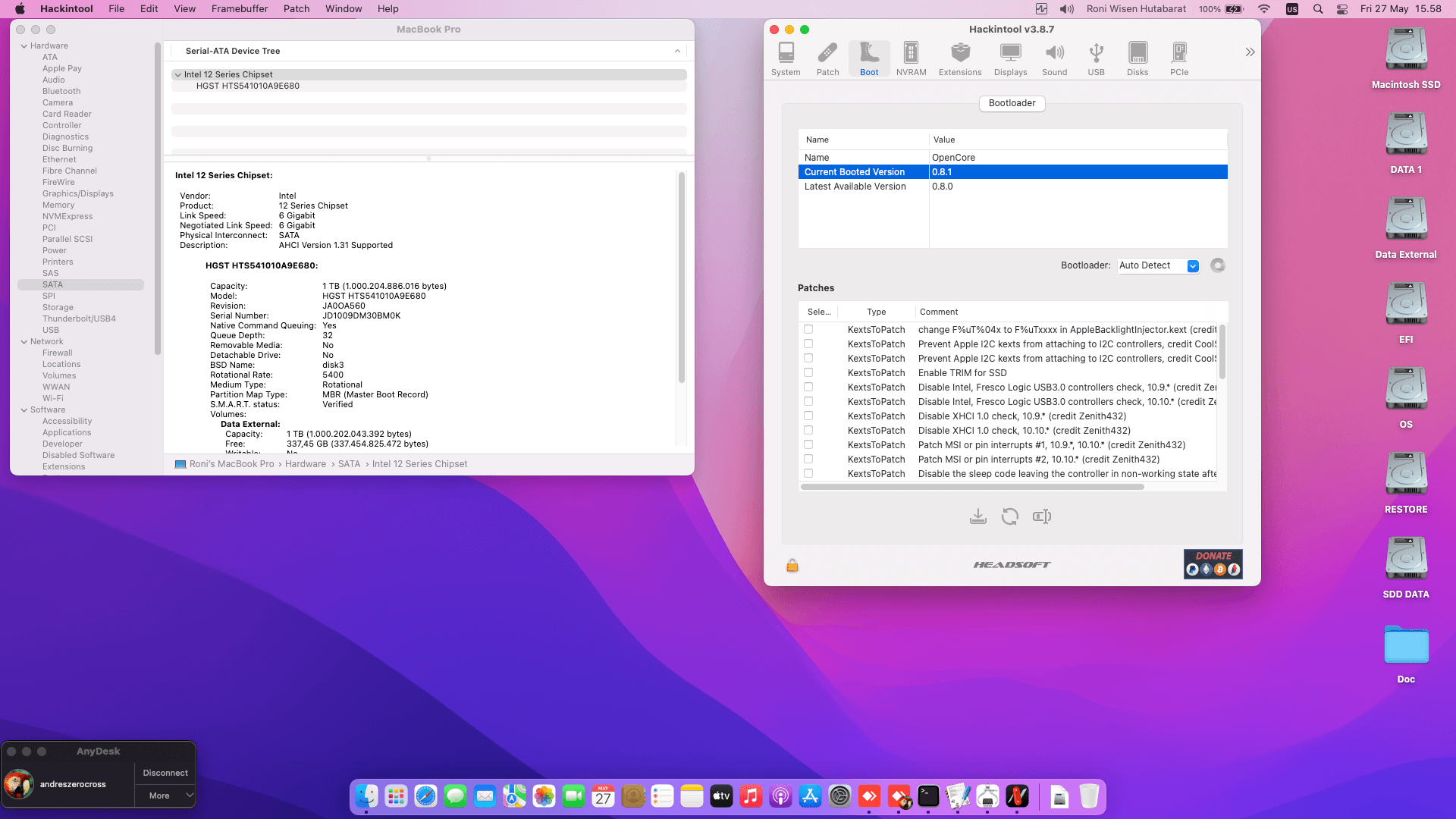This screenshot has width=1456, height=819.
Task: Switch to the NVRAM section
Action: (911, 59)
